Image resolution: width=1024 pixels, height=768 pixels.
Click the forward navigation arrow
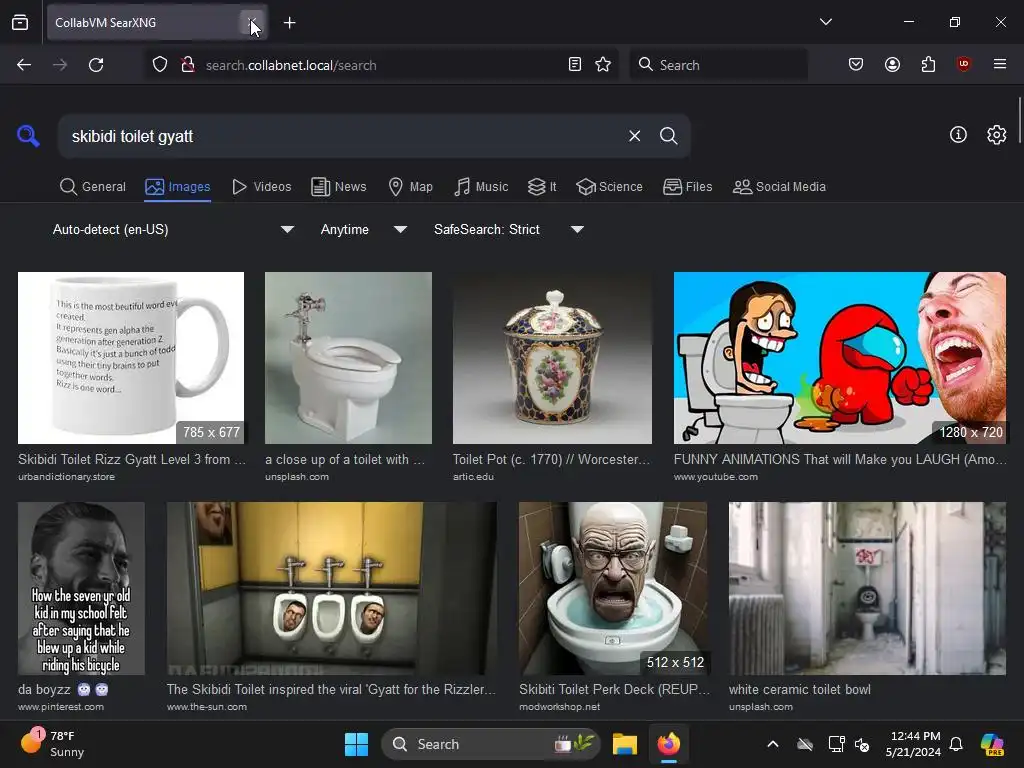(60, 65)
